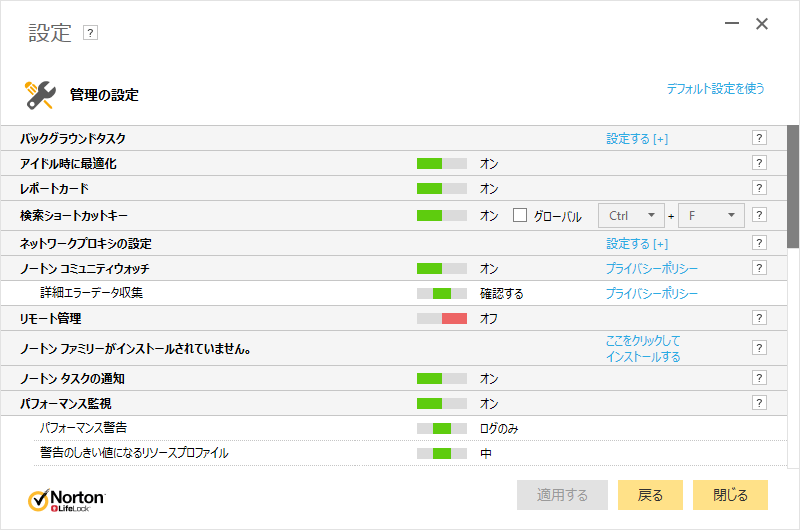Click the 戻る button
This screenshot has height=530, width=800.
[650, 495]
